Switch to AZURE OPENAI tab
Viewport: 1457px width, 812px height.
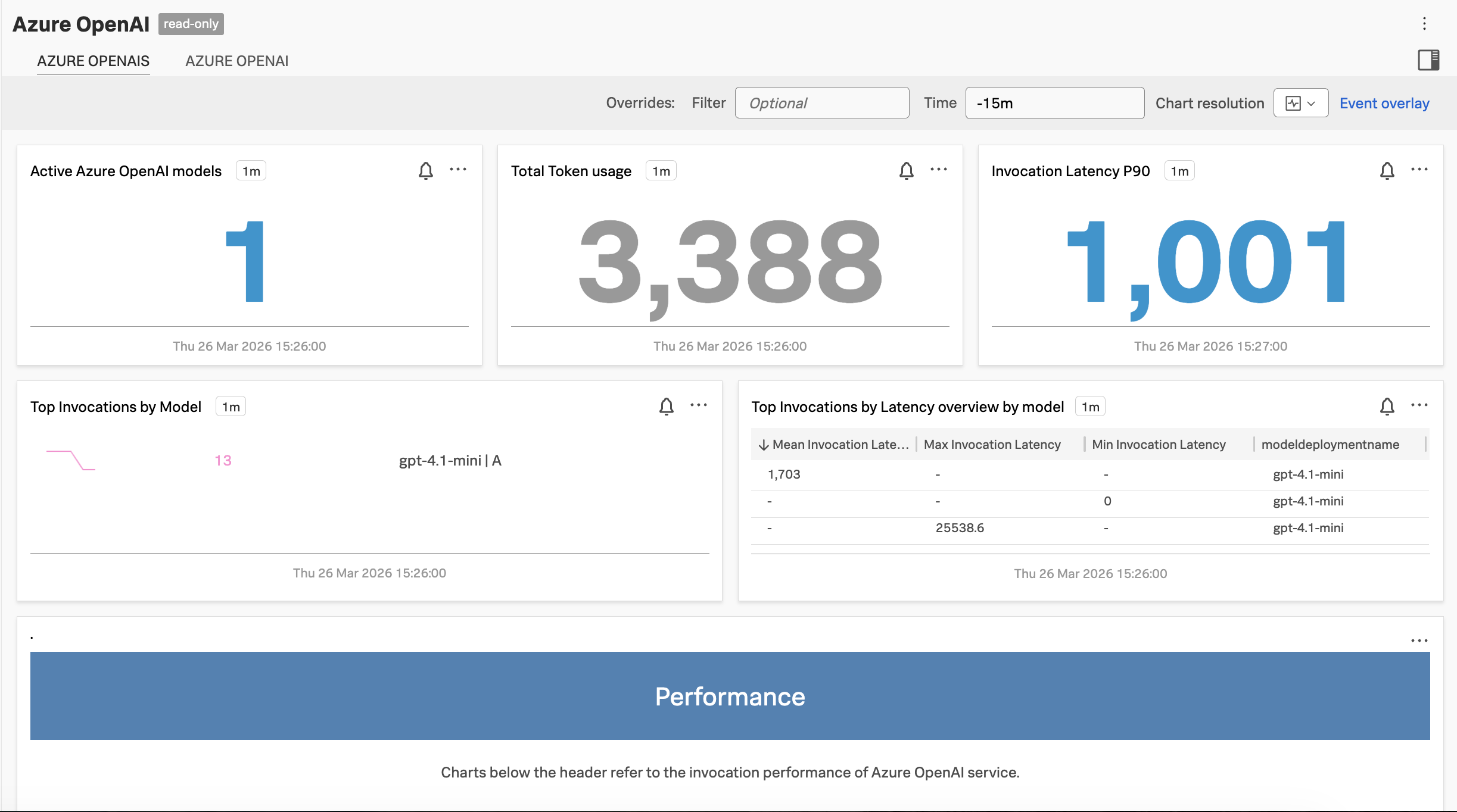pyautogui.click(x=237, y=61)
